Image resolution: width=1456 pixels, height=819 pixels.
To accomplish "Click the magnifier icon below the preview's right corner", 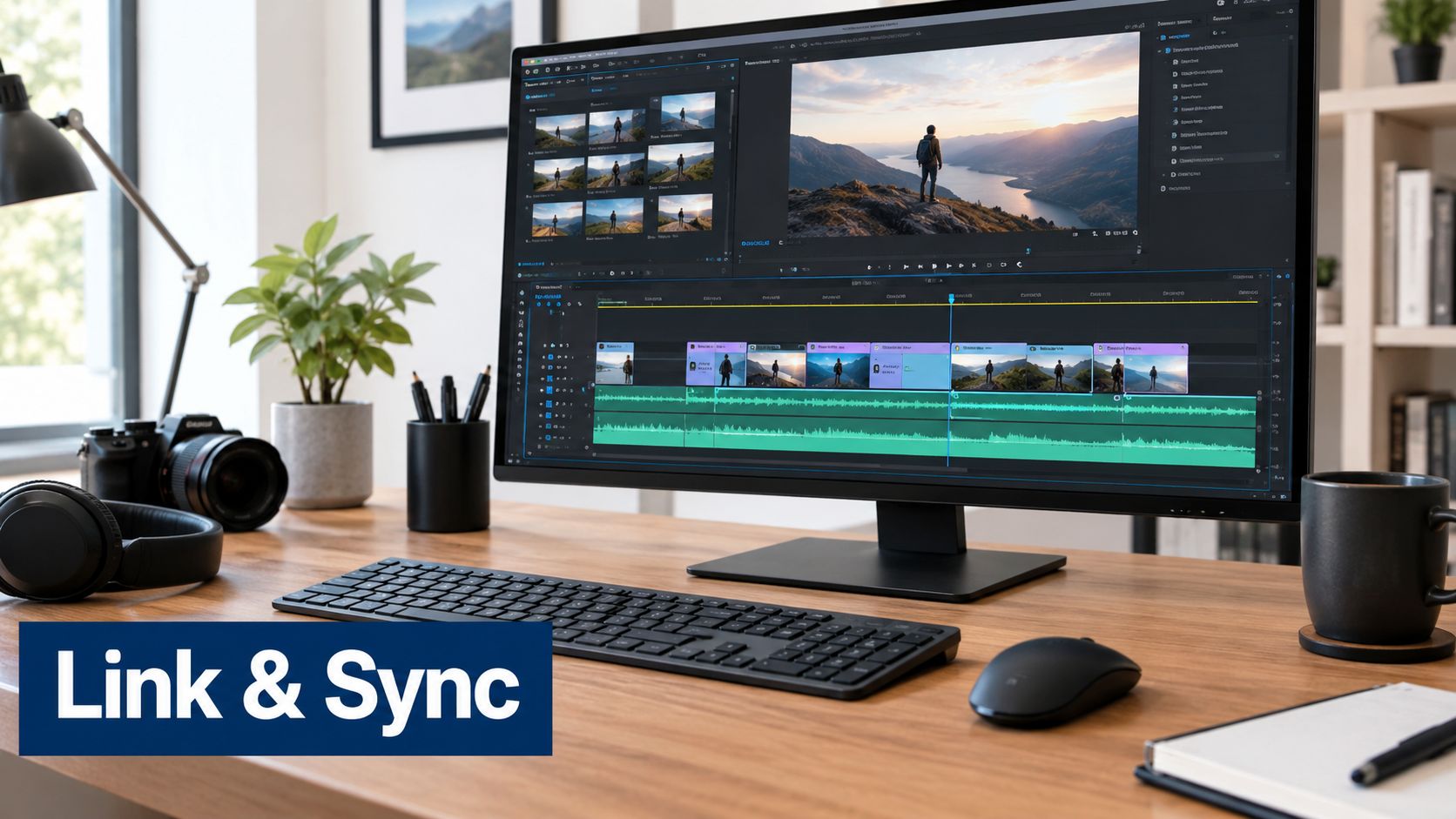I will (x=1136, y=233).
